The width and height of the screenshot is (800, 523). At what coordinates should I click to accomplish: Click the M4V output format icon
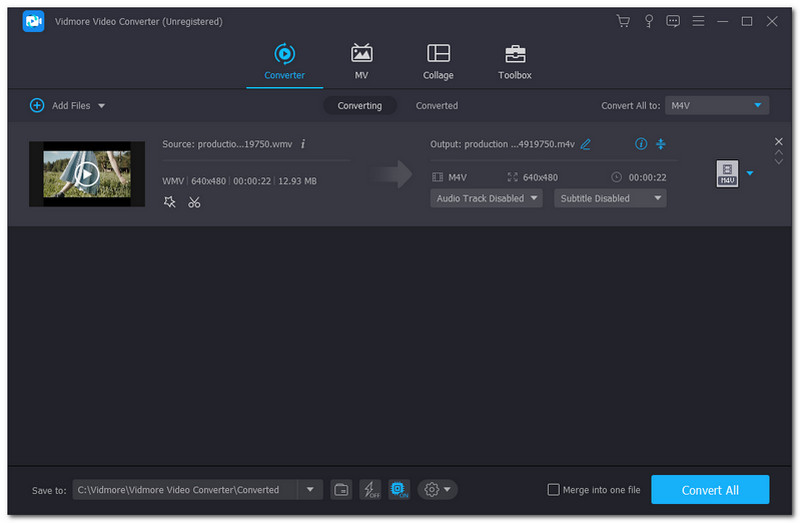pos(727,174)
